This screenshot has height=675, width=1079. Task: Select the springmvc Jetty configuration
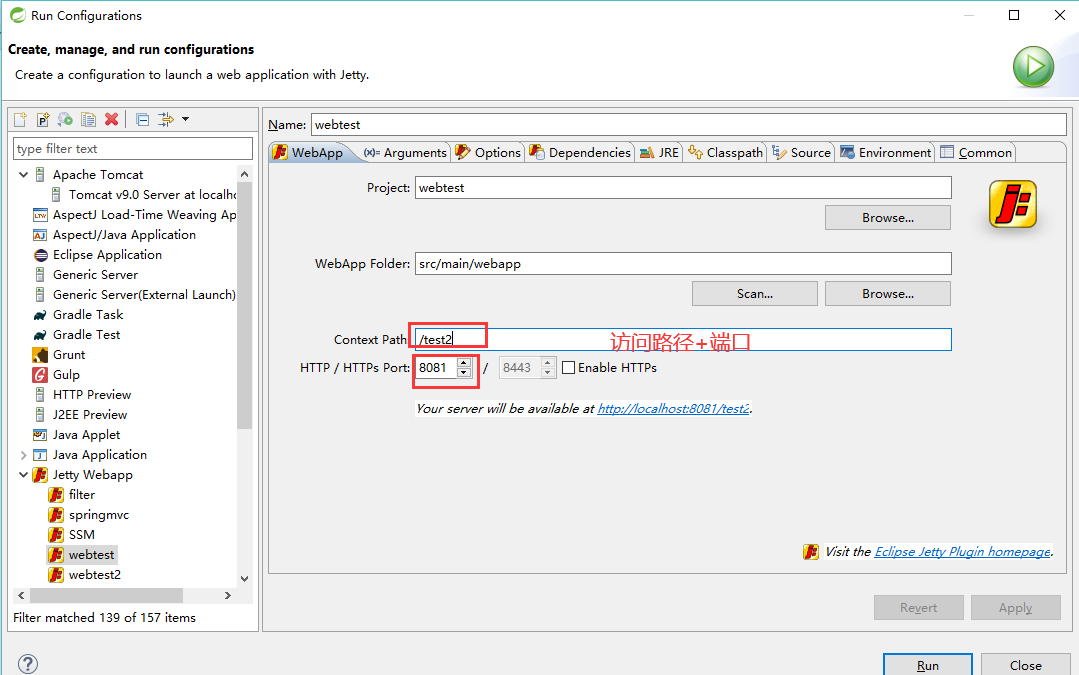(x=89, y=515)
